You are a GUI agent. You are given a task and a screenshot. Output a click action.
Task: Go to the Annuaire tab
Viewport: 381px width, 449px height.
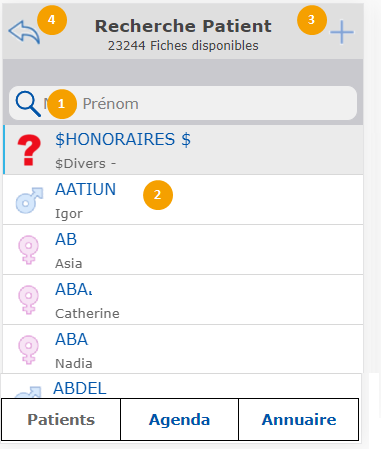pyautogui.click(x=299, y=419)
